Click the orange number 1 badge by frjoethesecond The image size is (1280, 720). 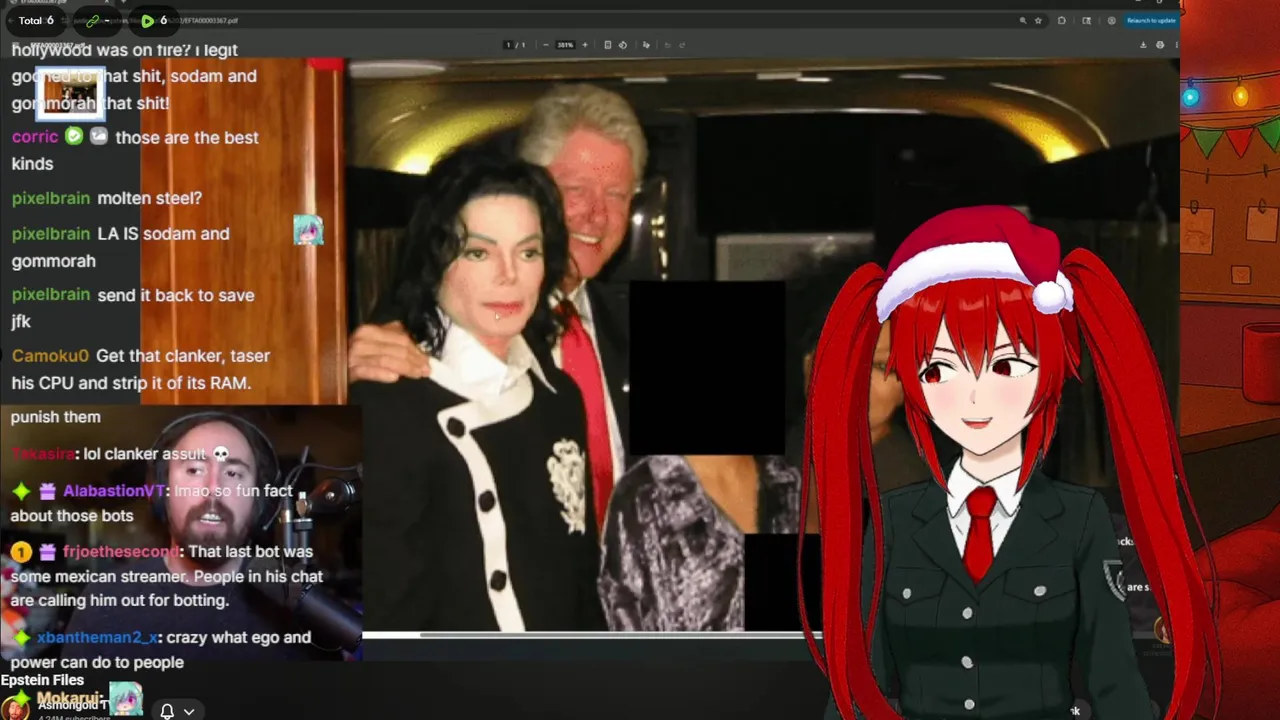[x=21, y=551]
